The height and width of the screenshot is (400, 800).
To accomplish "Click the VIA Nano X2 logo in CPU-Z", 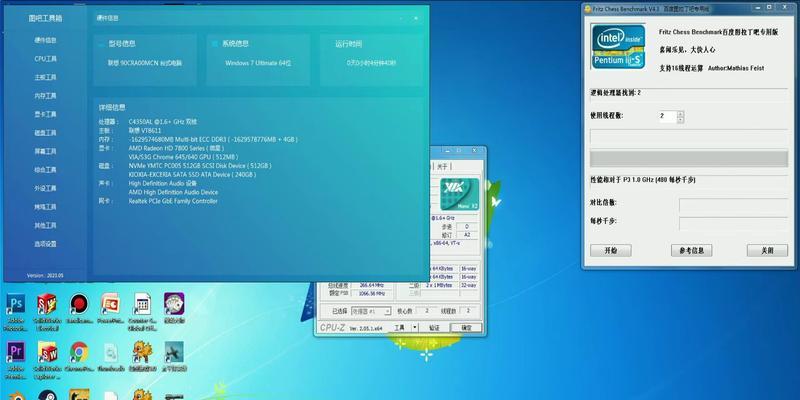I will point(459,194).
